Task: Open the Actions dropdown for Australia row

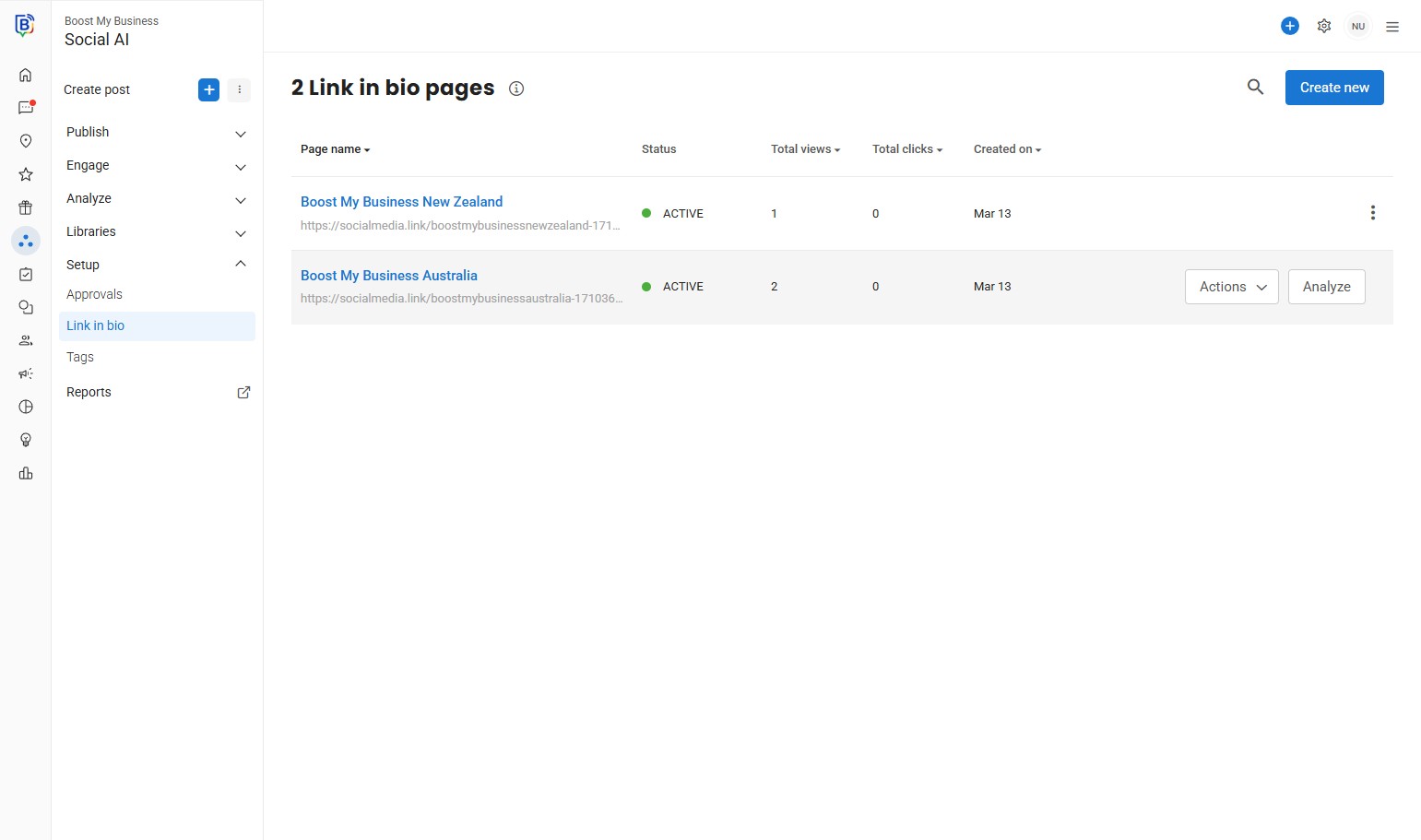Action: click(x=1231, y=287)
